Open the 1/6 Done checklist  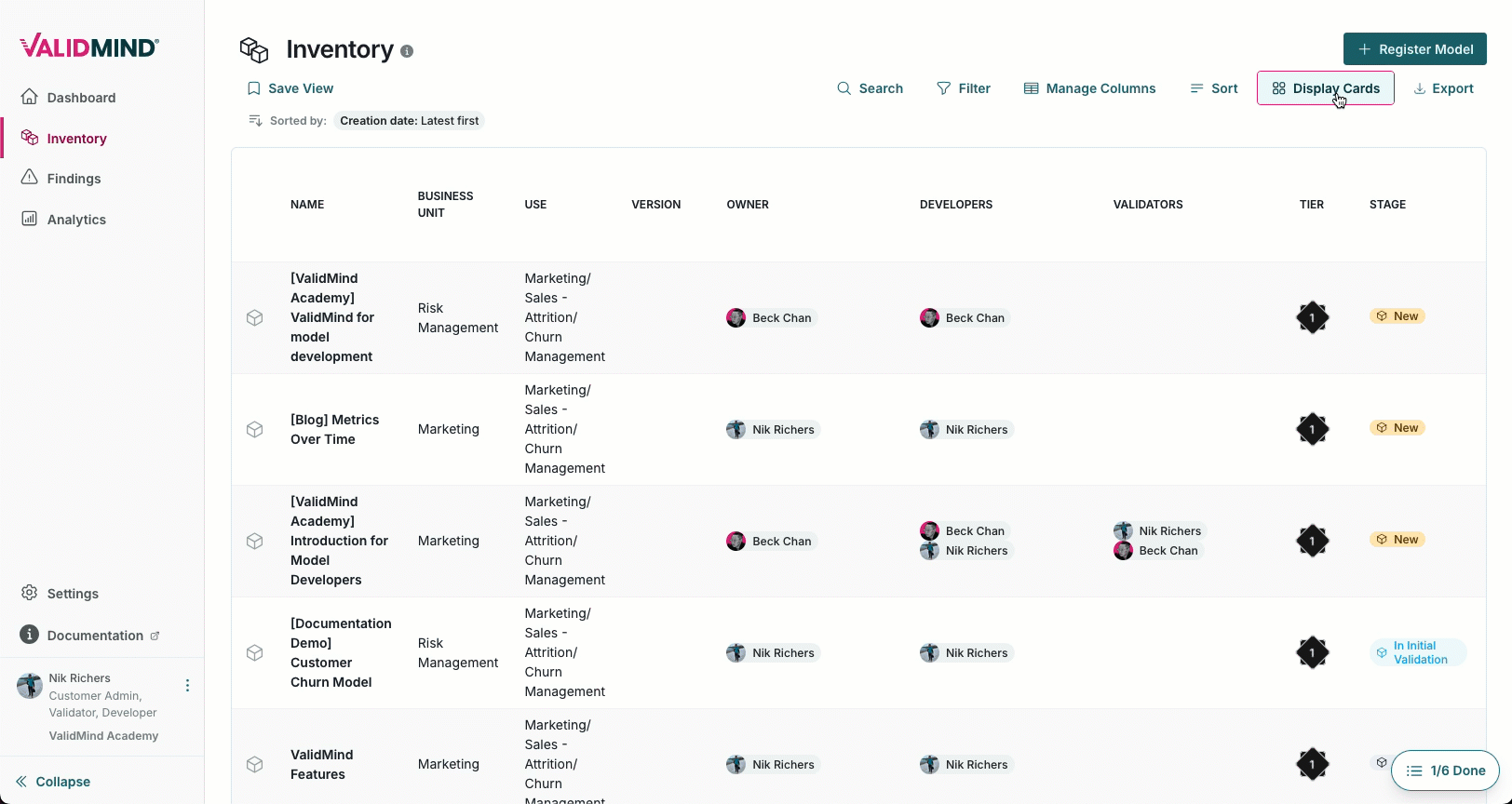coord(1445,770)
